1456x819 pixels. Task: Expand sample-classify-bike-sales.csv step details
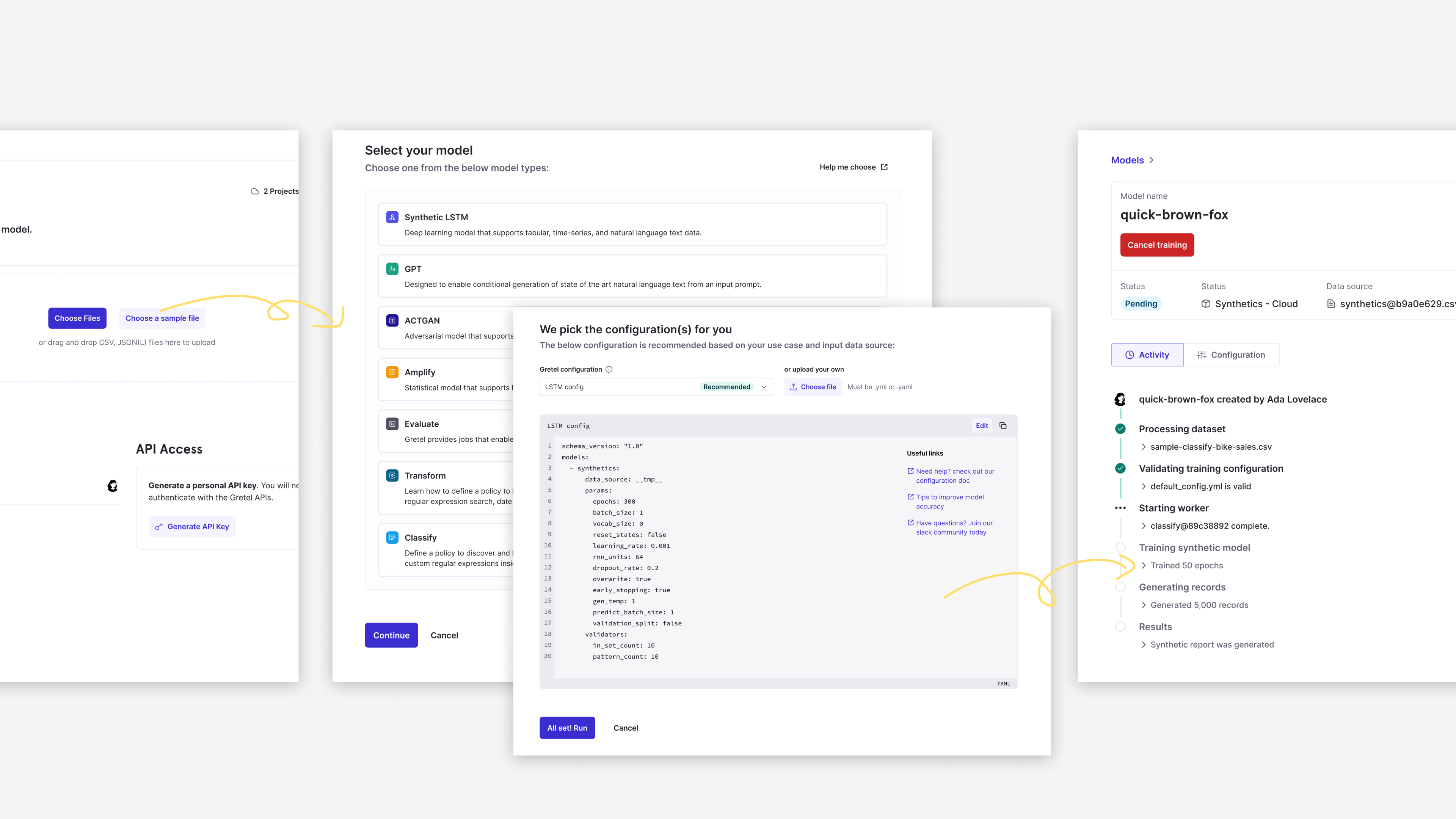[1144, 447]
